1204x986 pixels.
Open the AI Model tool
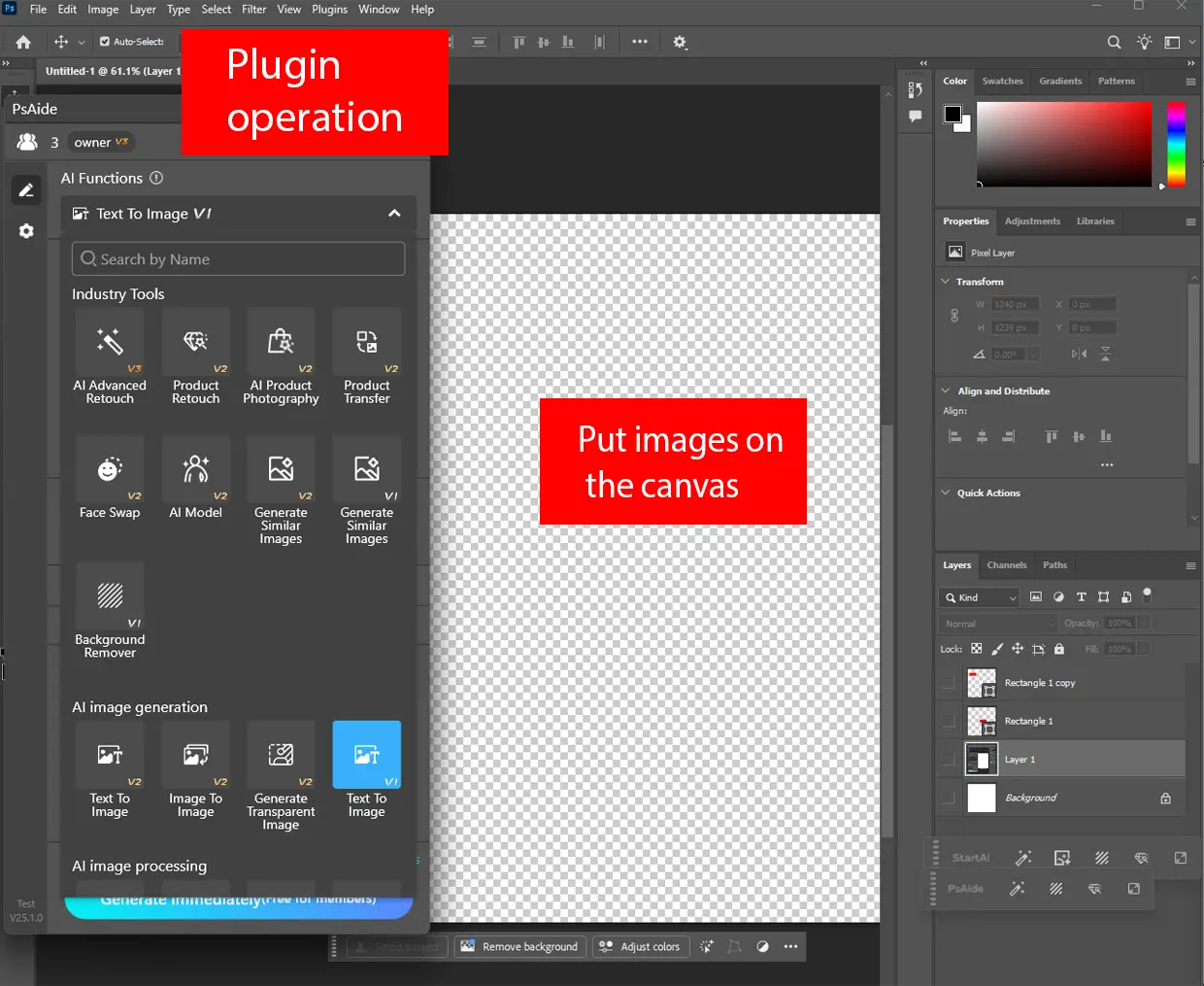pos(195,470)
